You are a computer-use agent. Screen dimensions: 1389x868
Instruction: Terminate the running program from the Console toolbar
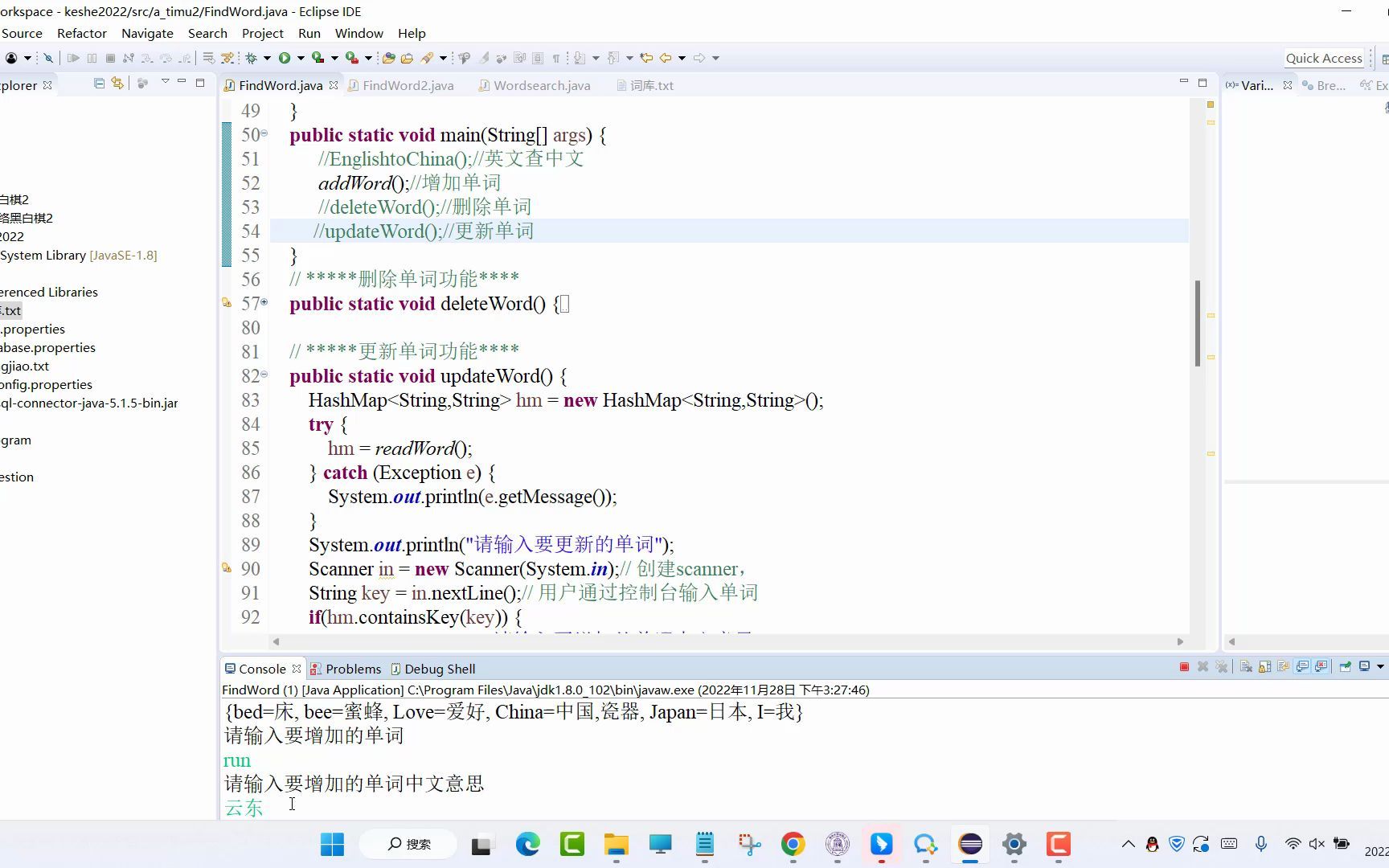[1184, 667]
